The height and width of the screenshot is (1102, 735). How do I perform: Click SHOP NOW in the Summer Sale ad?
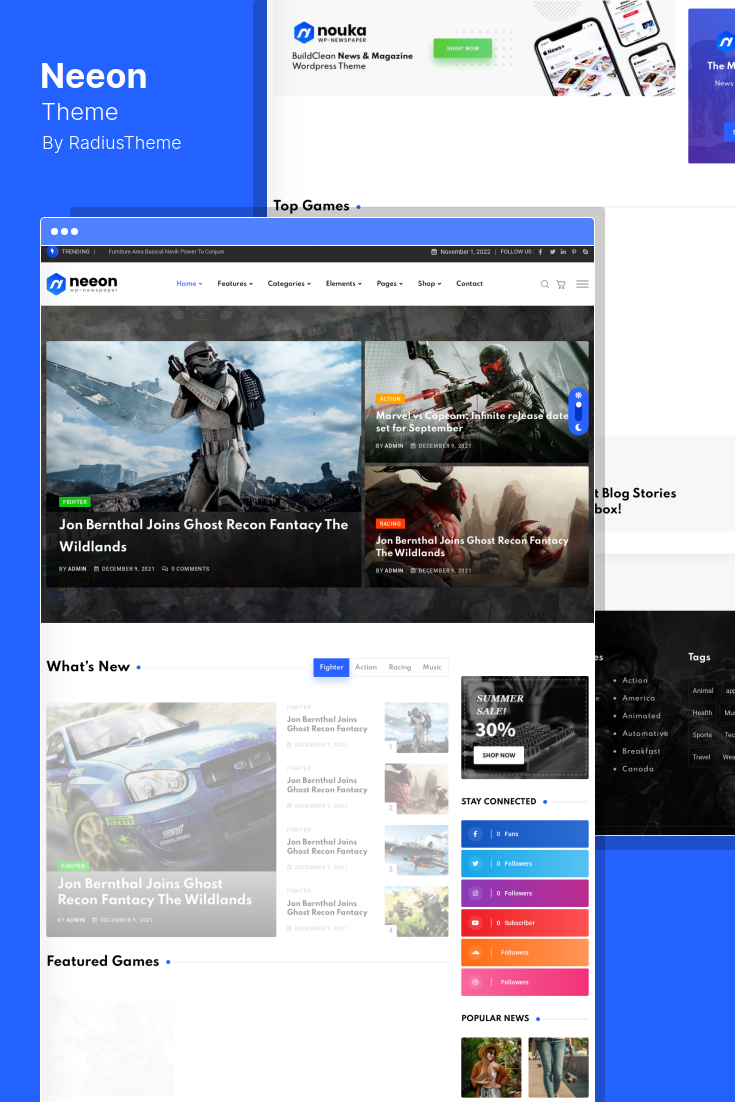click(499, 755)
